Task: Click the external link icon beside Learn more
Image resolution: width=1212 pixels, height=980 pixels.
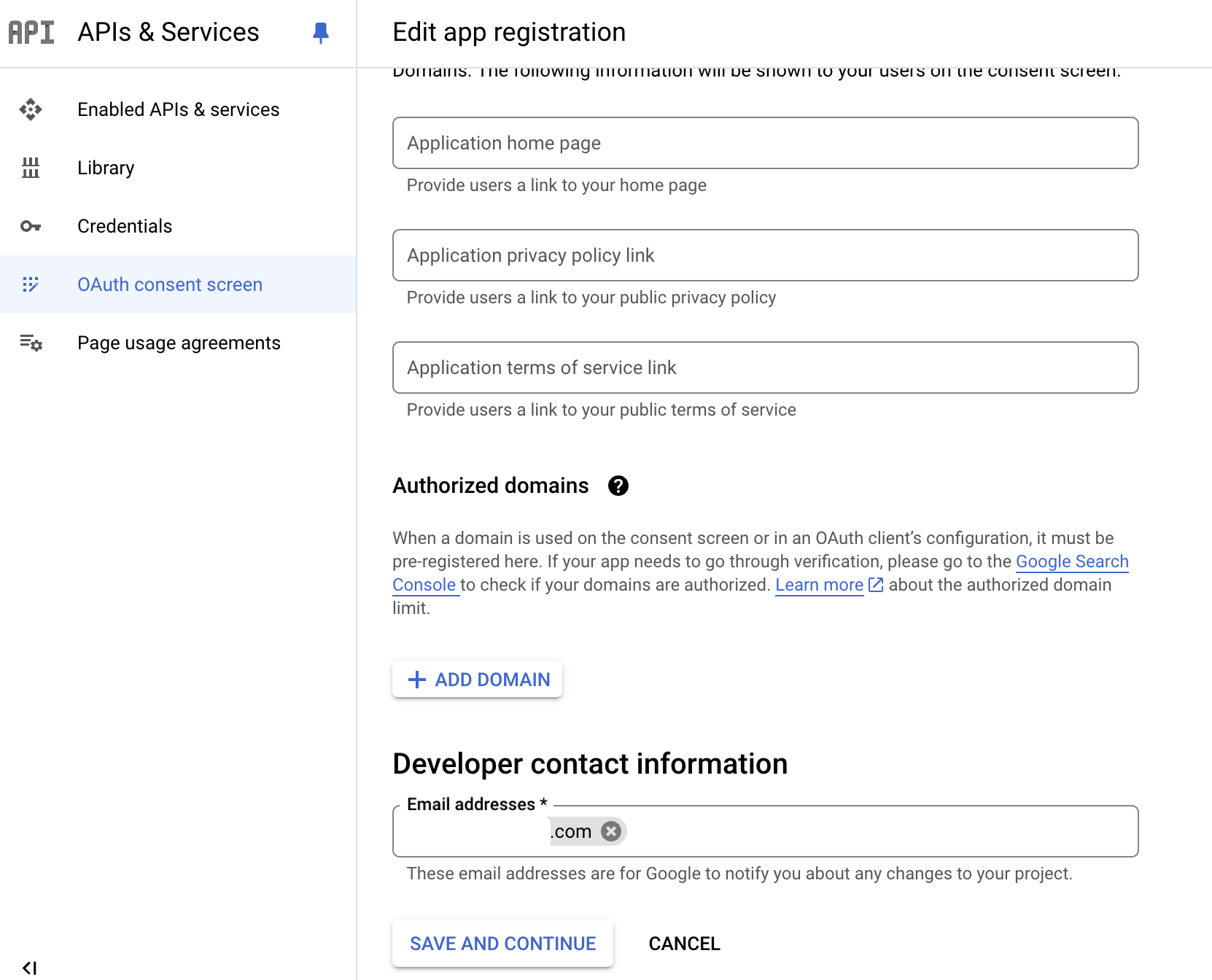Action: tap(875, 585)
